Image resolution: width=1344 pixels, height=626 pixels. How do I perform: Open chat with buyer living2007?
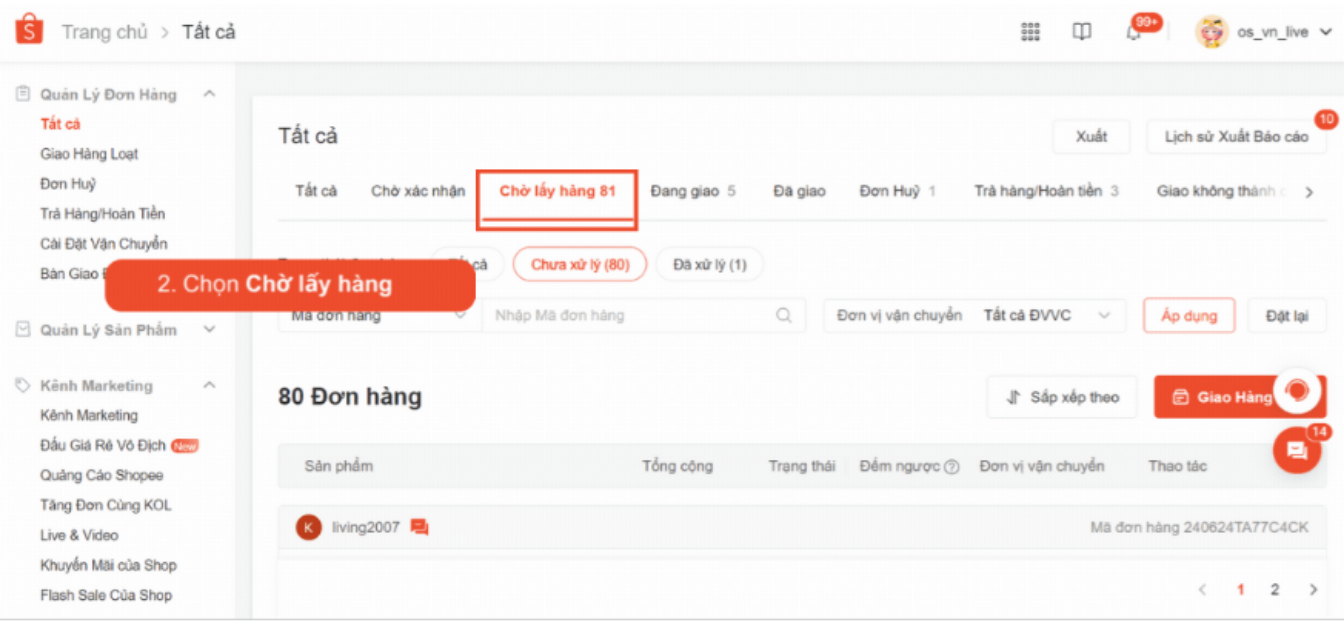tap(420, 527)
